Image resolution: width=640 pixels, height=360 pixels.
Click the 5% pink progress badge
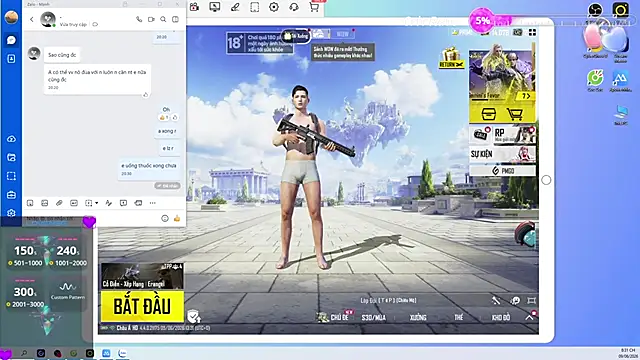482,20
